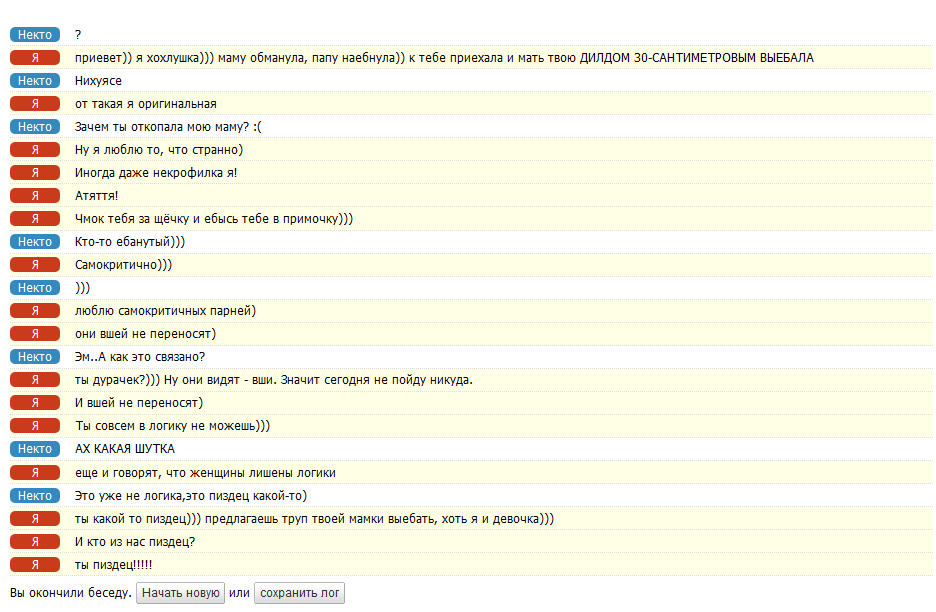Click the "Вы окончили беседу." status text
This screenshot has height=612, width=936.
pyautogui.click(x=71, y=593)
